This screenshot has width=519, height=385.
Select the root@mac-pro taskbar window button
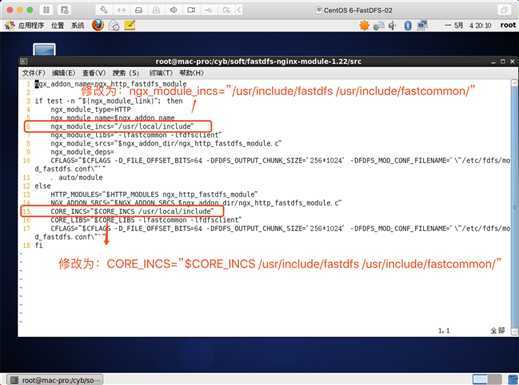55,380
